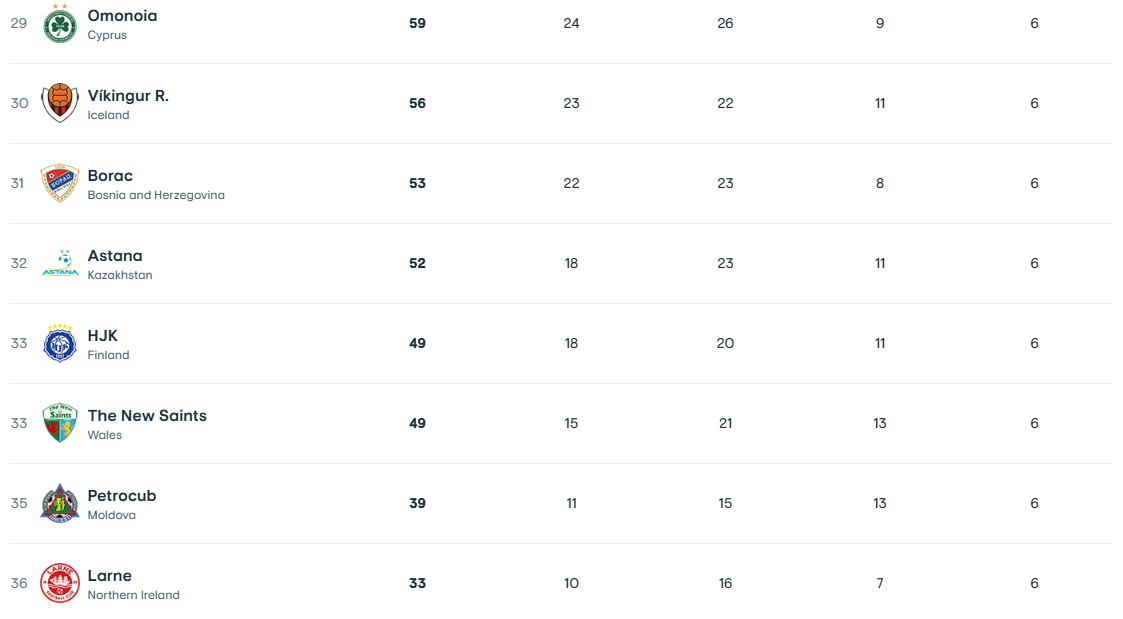The height and width of the screenshot is (619, 1123).
Task: Click rank number 36 in the table
Action: [19, 583]
